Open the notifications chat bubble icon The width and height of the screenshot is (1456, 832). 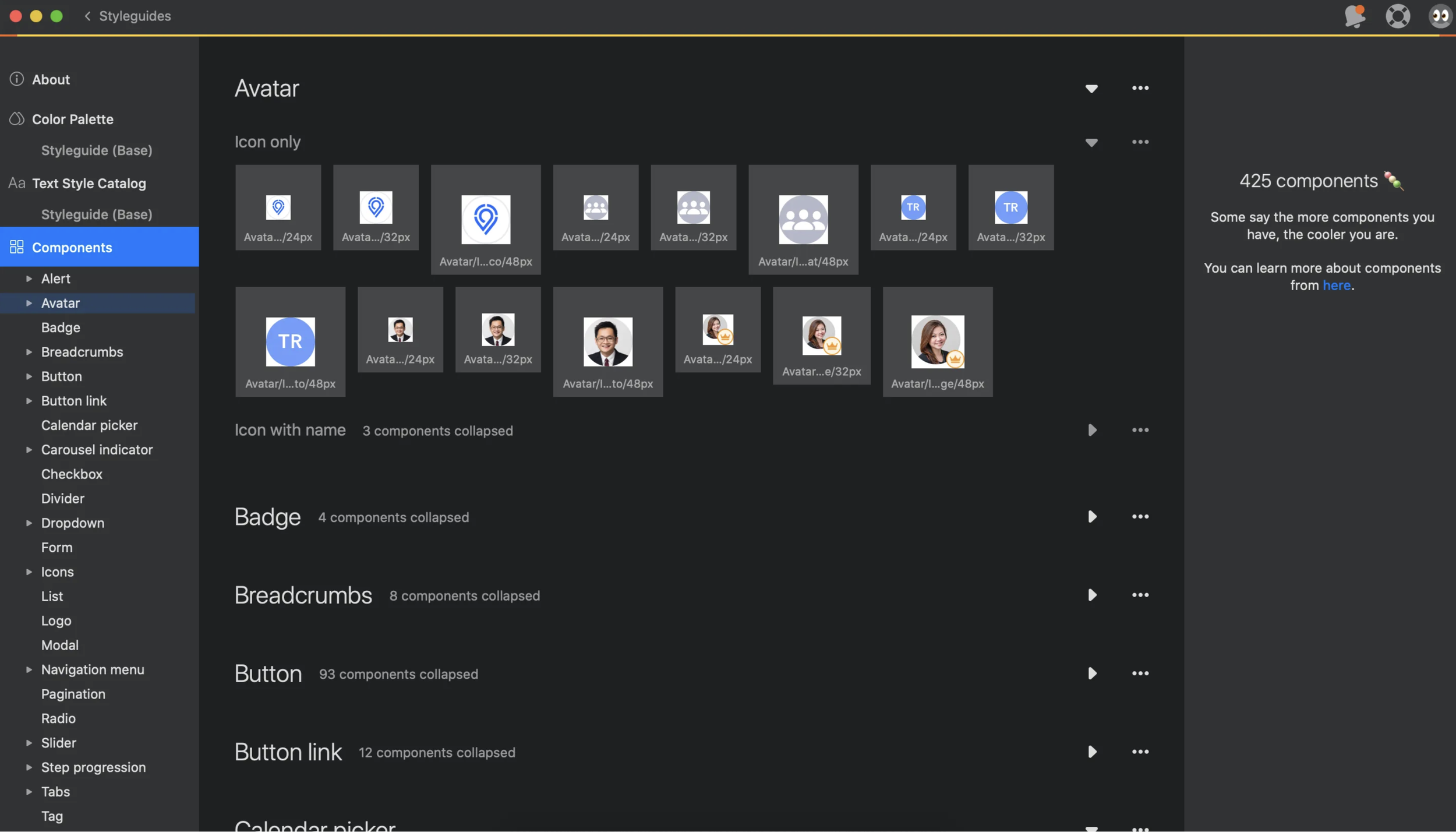click(1355, 16)
